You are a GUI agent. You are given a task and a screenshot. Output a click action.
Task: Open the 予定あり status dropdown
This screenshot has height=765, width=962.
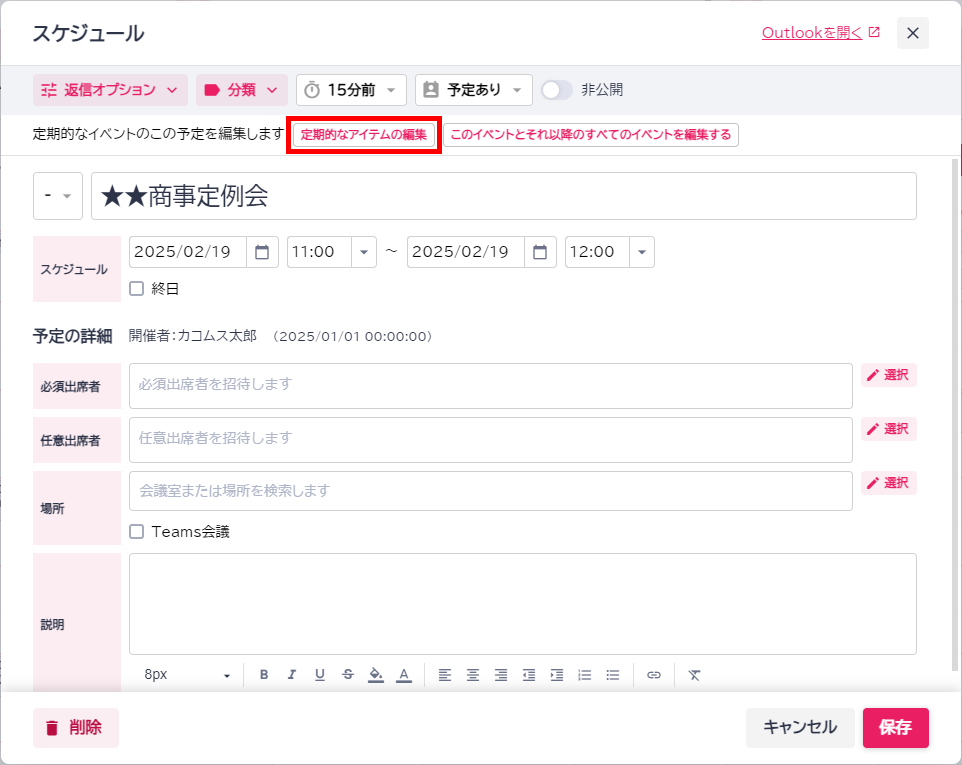[x=474, y=90]
